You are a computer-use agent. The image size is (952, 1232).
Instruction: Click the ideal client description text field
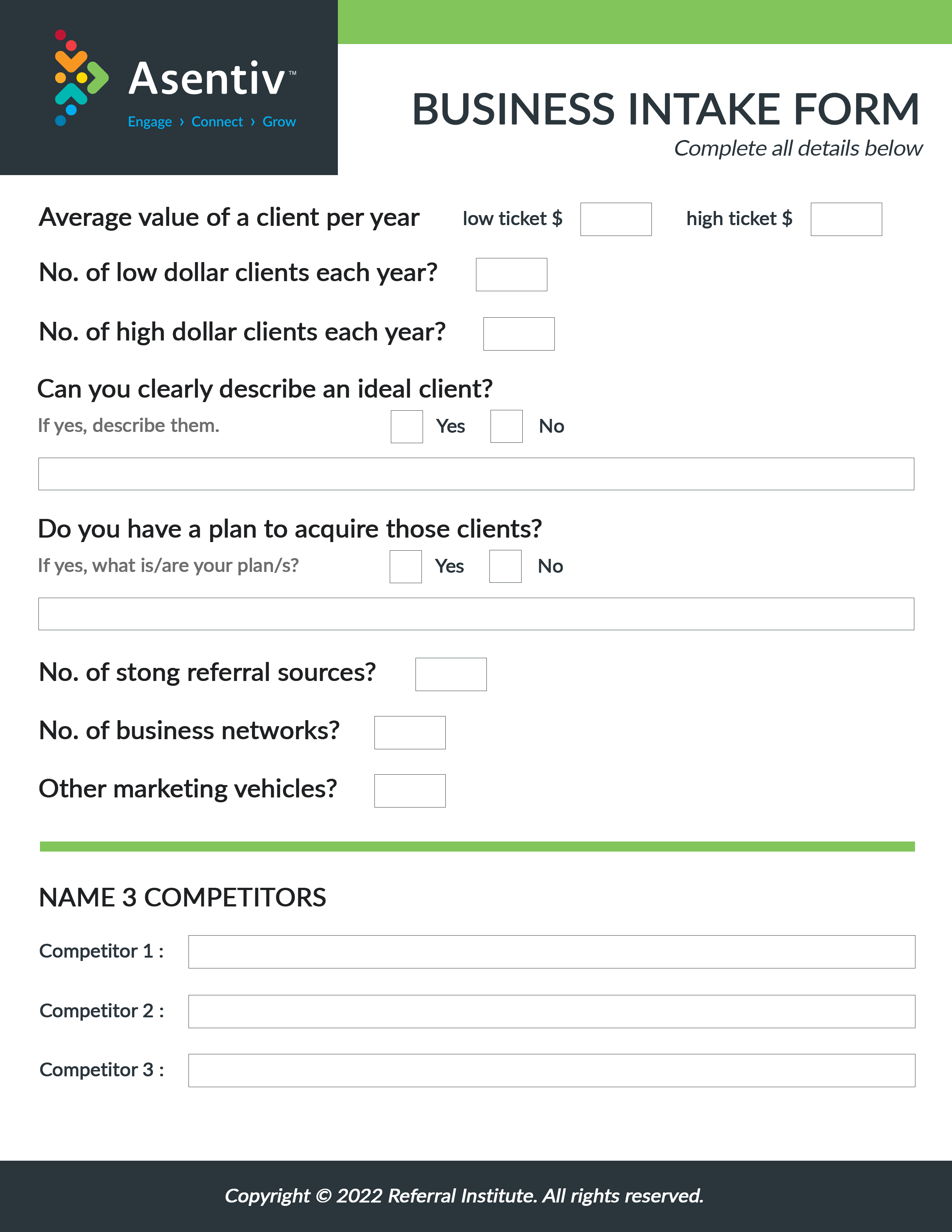(x=476, y=474)
